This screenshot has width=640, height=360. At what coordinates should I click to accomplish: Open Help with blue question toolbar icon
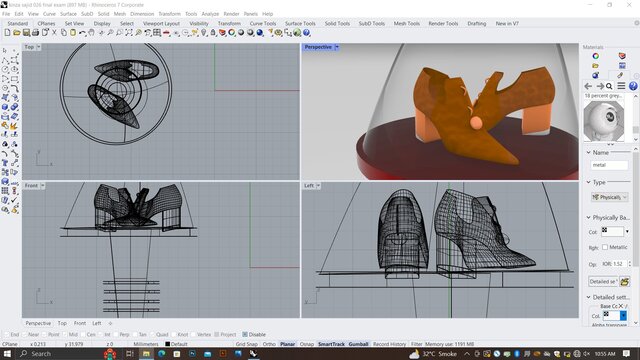point(307,33)
